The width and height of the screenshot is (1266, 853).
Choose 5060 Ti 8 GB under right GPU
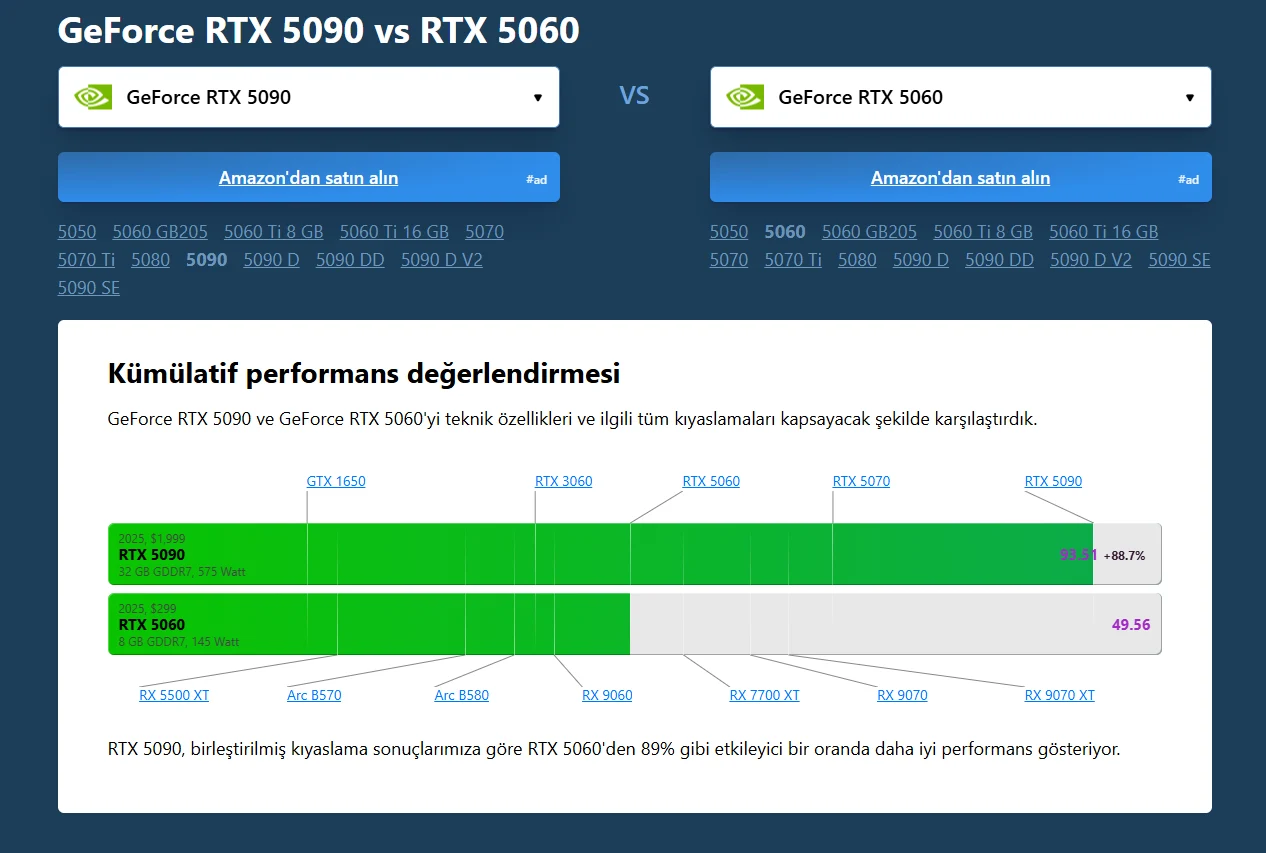tap(983, 232)
